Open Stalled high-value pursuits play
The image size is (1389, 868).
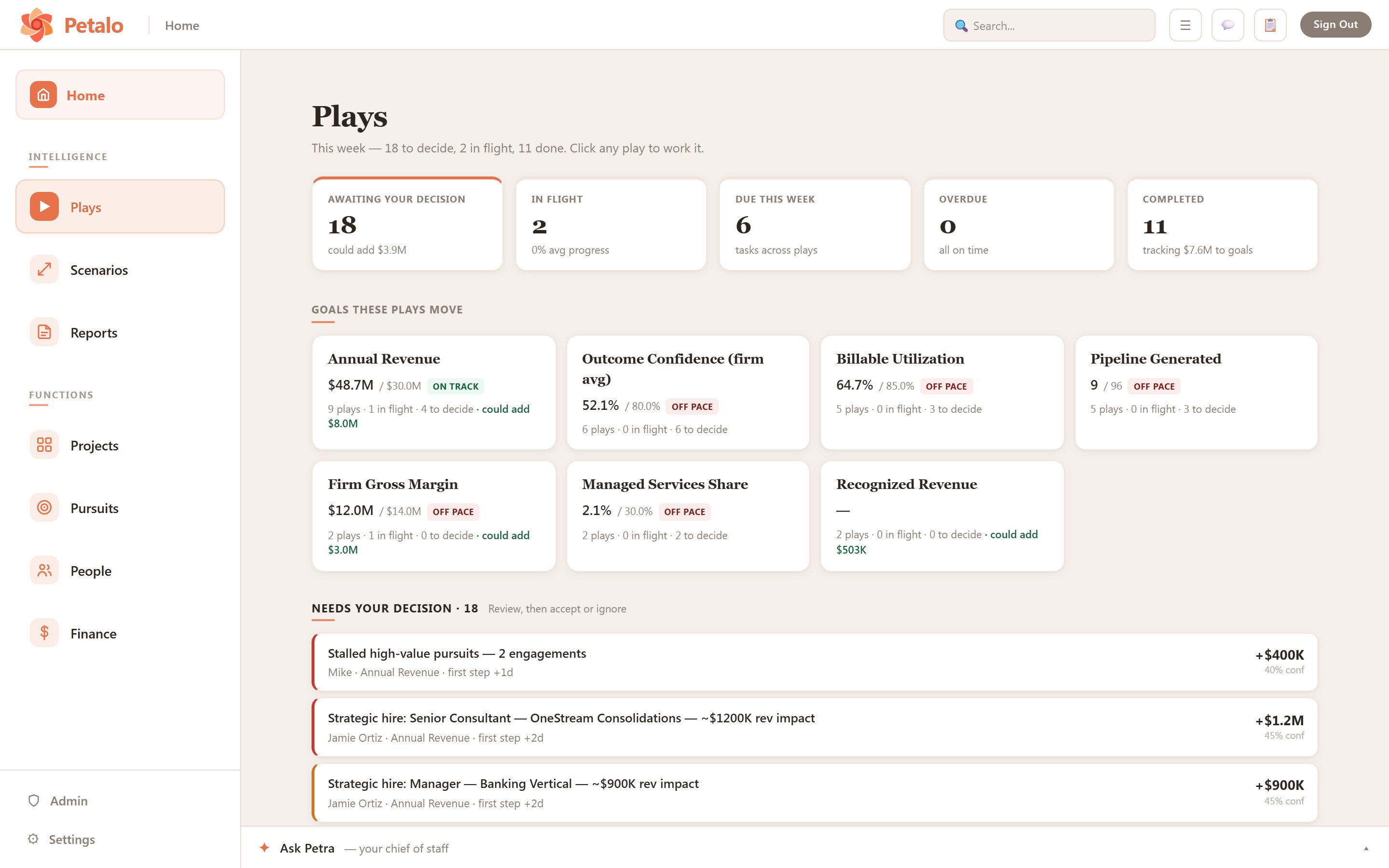815,662
